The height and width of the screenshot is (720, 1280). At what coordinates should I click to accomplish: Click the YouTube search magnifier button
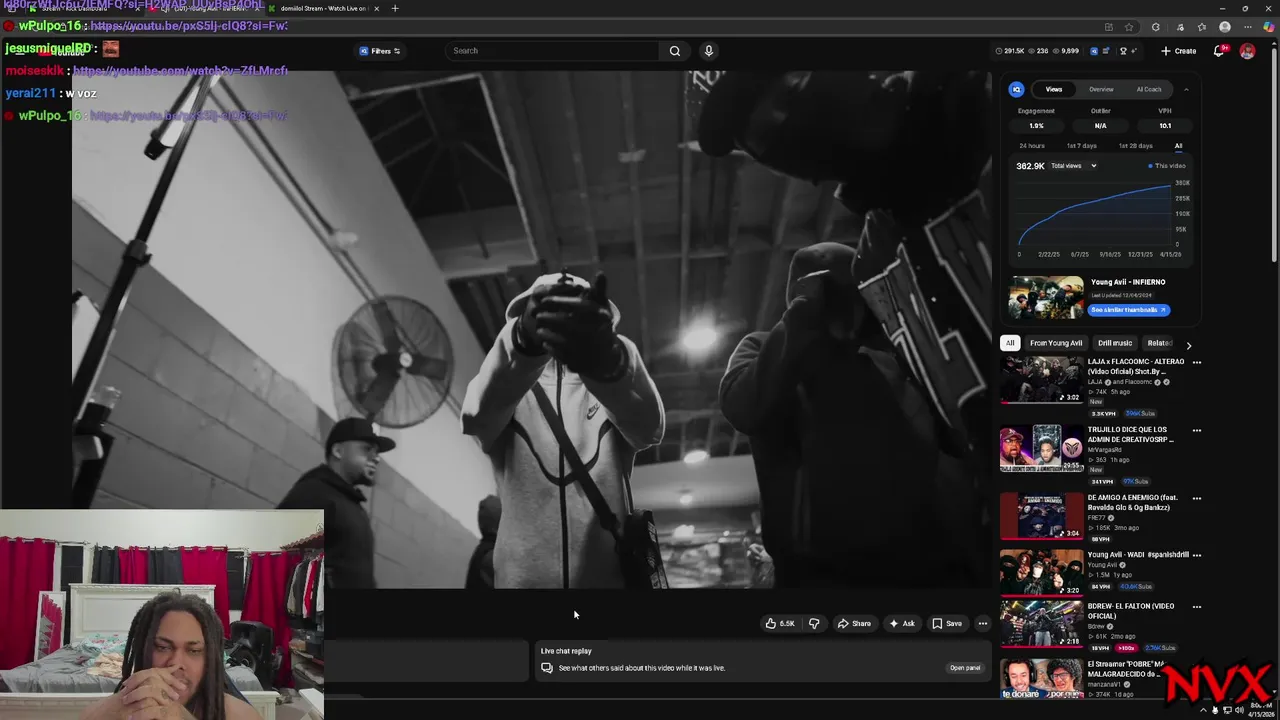click(x=675, y=51)
